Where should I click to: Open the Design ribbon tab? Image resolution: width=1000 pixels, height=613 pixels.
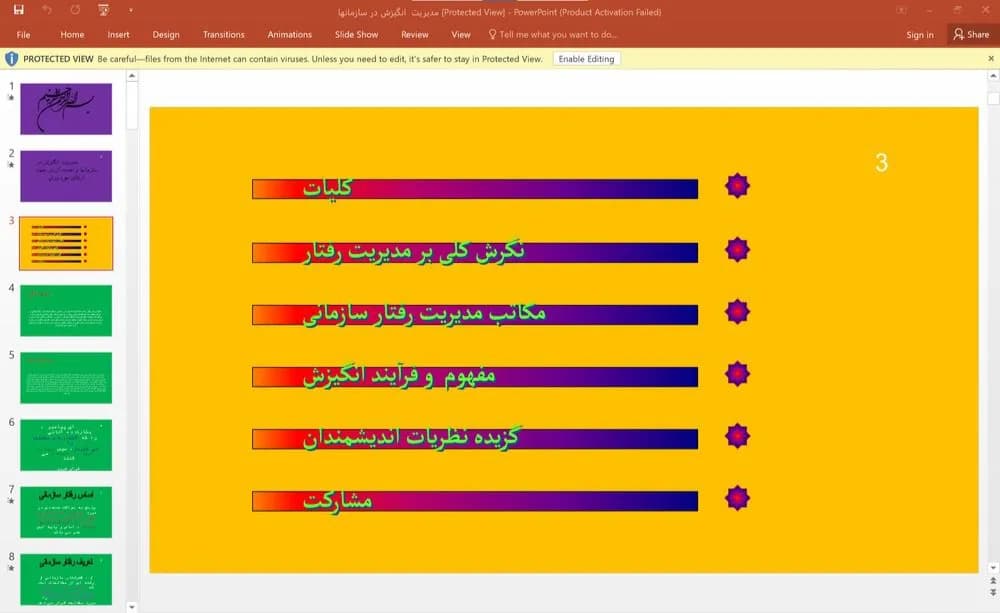tap(166, 34)
